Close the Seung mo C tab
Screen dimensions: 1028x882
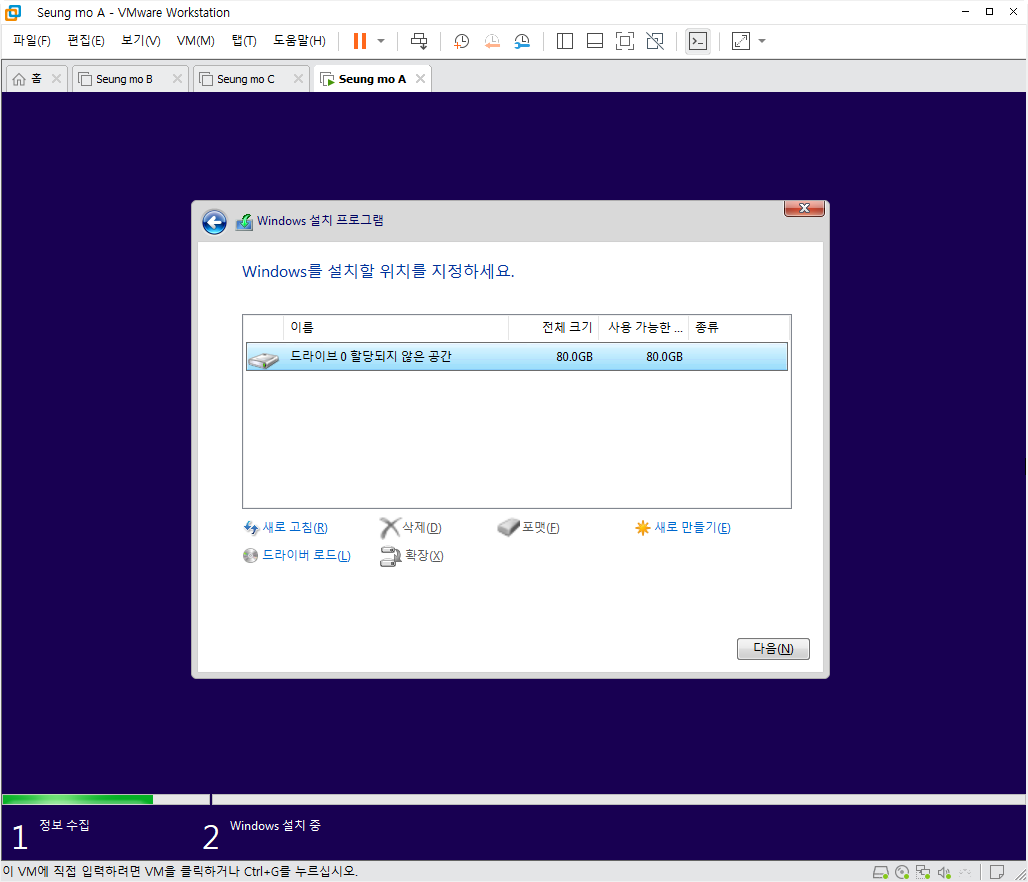click(298, 79)
